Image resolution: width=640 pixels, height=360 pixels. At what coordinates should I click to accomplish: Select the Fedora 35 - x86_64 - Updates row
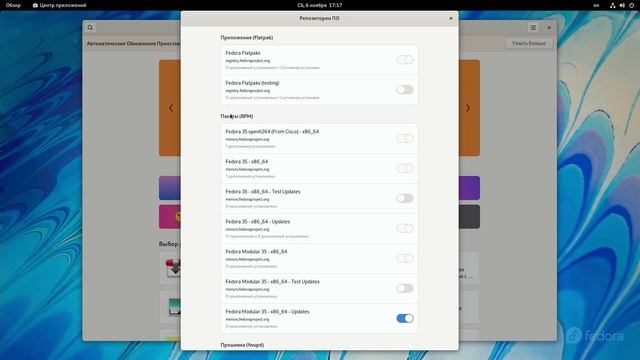coord(319,229)
